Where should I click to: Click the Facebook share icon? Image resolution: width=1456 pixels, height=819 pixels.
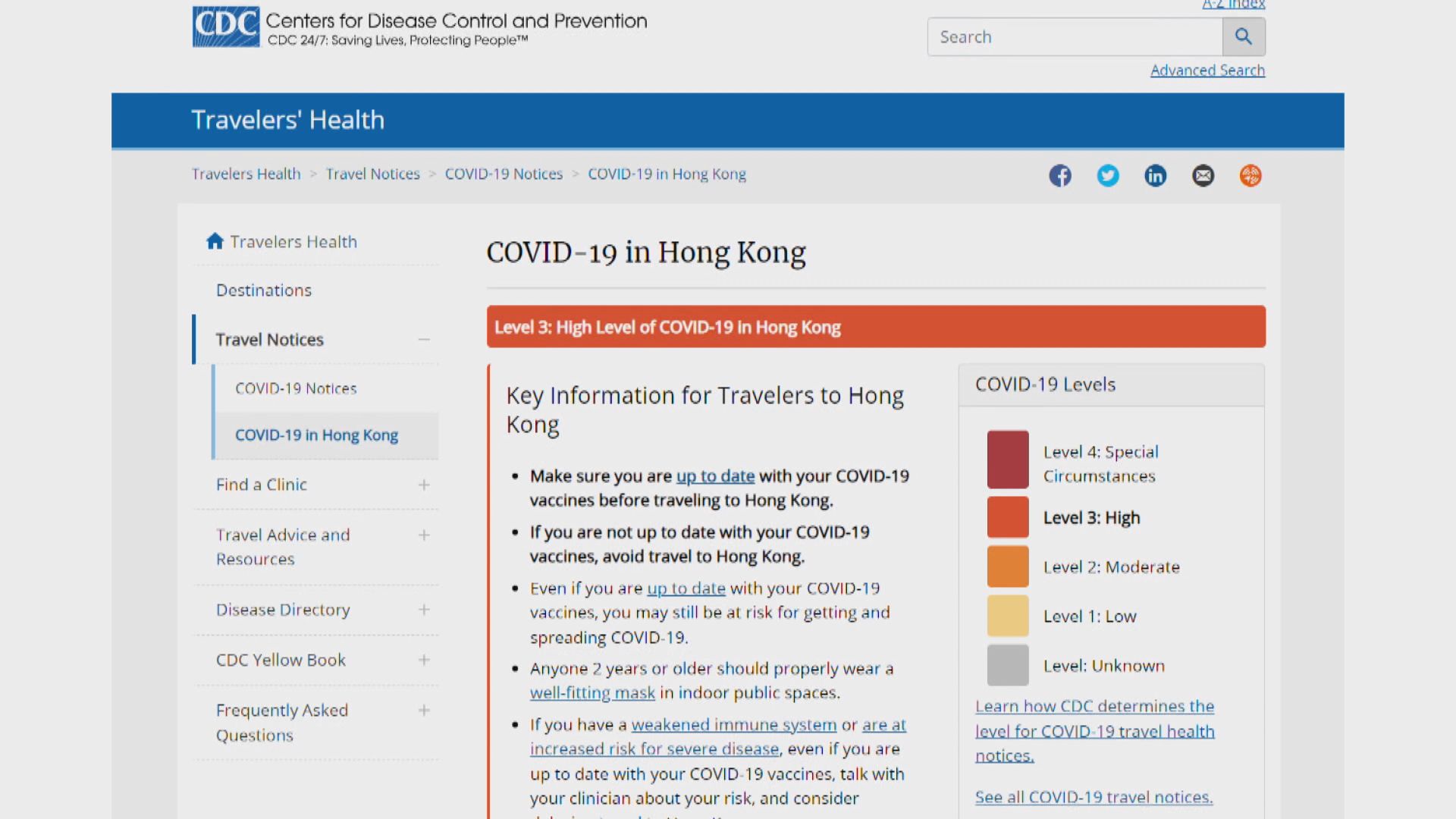[1060, 175]
